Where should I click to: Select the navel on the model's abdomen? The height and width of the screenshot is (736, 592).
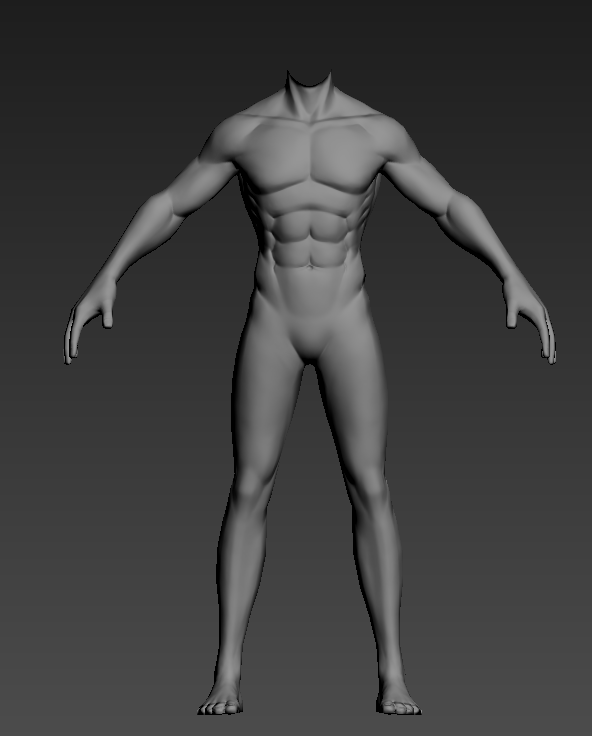tap(310, 268)
